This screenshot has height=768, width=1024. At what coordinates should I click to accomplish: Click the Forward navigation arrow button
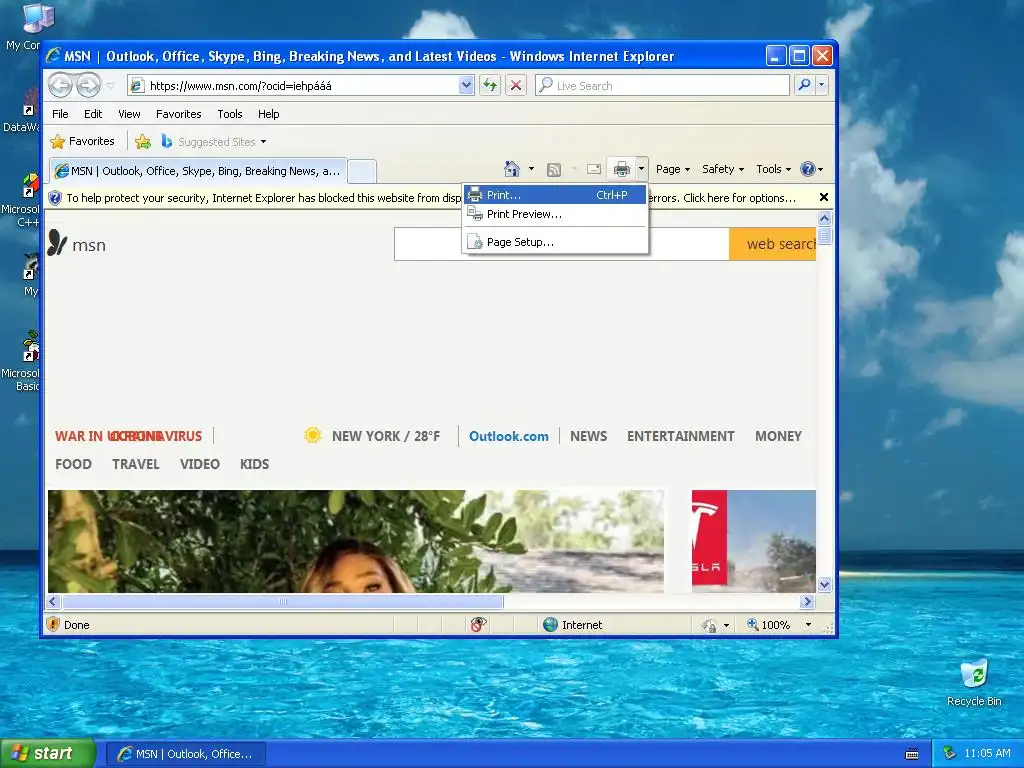point(89,85)
